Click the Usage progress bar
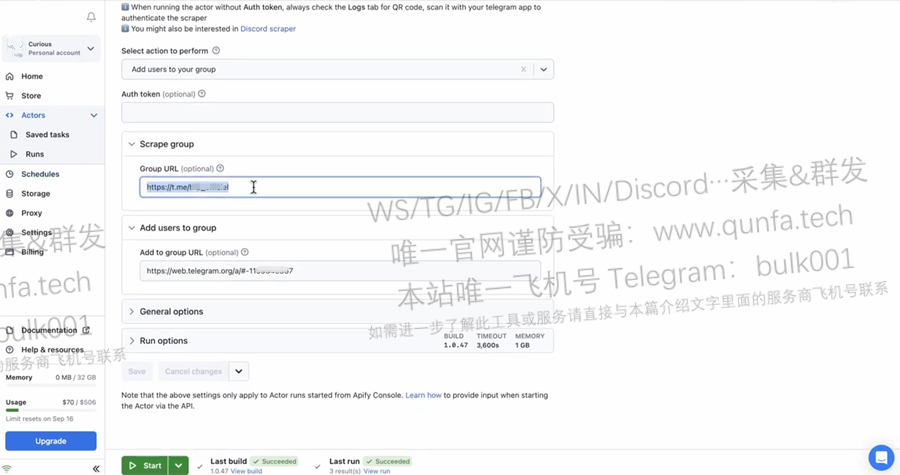 coord(51,410)
